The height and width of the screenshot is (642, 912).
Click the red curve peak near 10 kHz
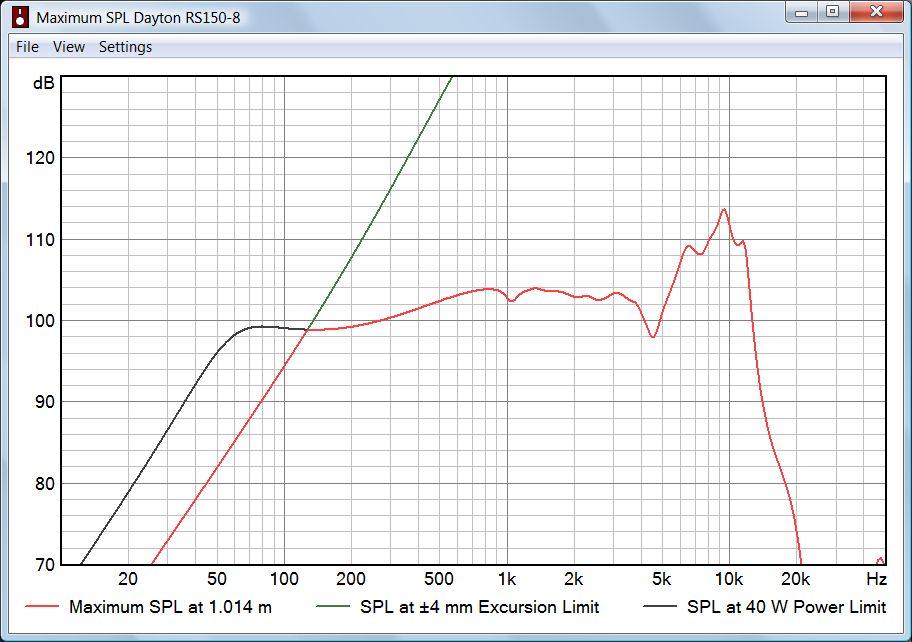(724, 209)
